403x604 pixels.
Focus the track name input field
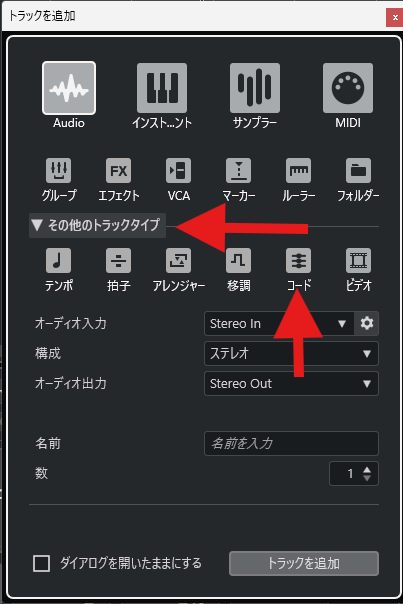[291, 443]
